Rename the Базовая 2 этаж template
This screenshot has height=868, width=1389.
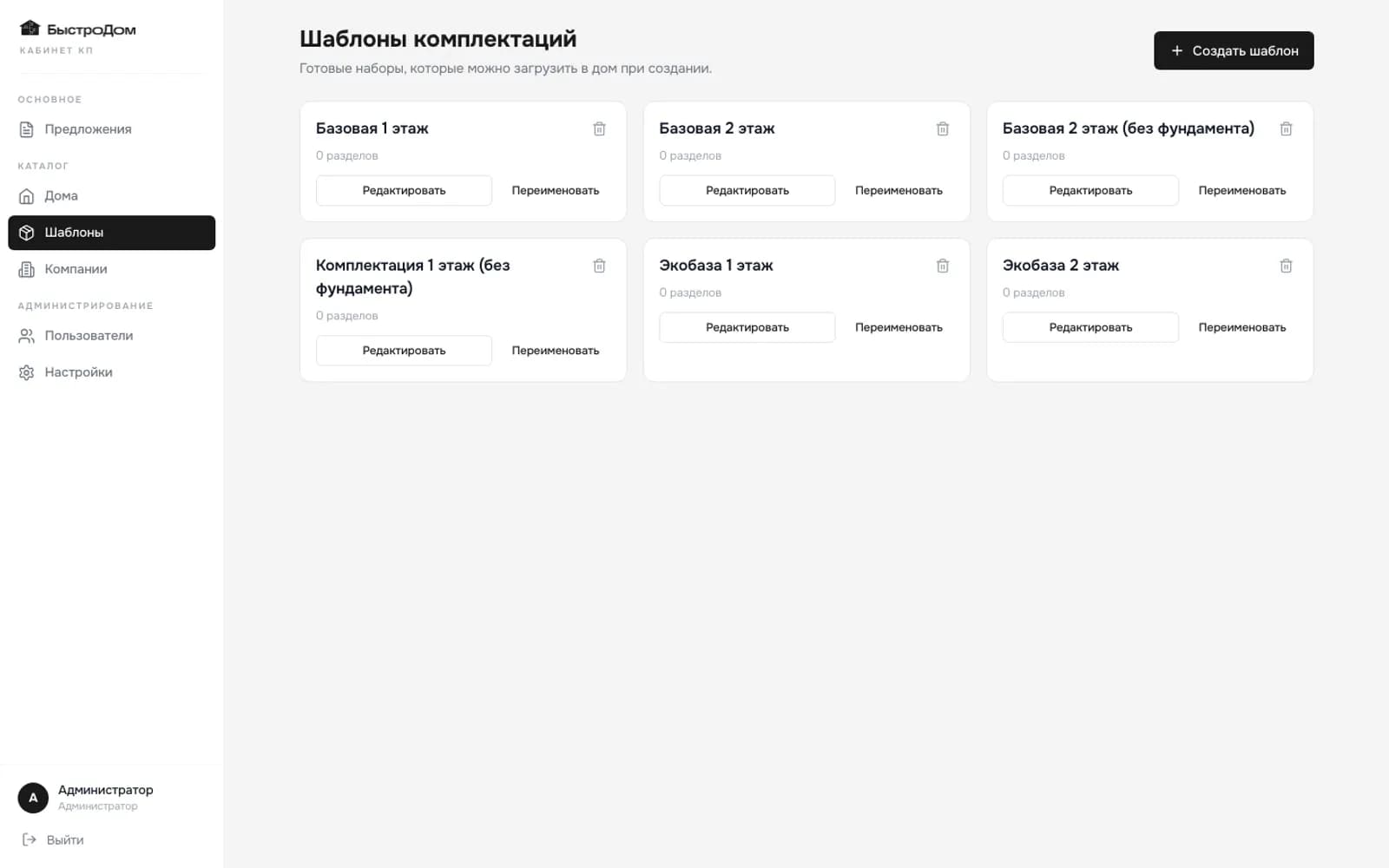point(899,190)
